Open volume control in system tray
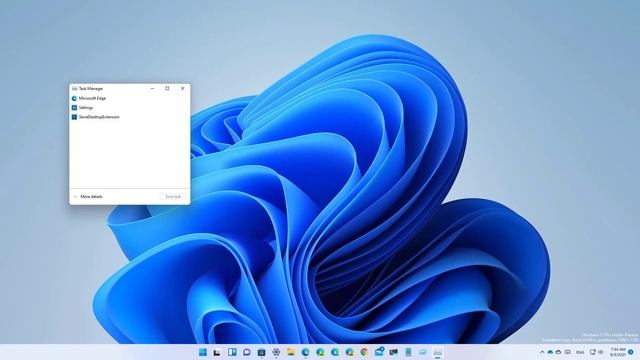The width and height of the screenshot is (640, 360). tap(600, 352)
